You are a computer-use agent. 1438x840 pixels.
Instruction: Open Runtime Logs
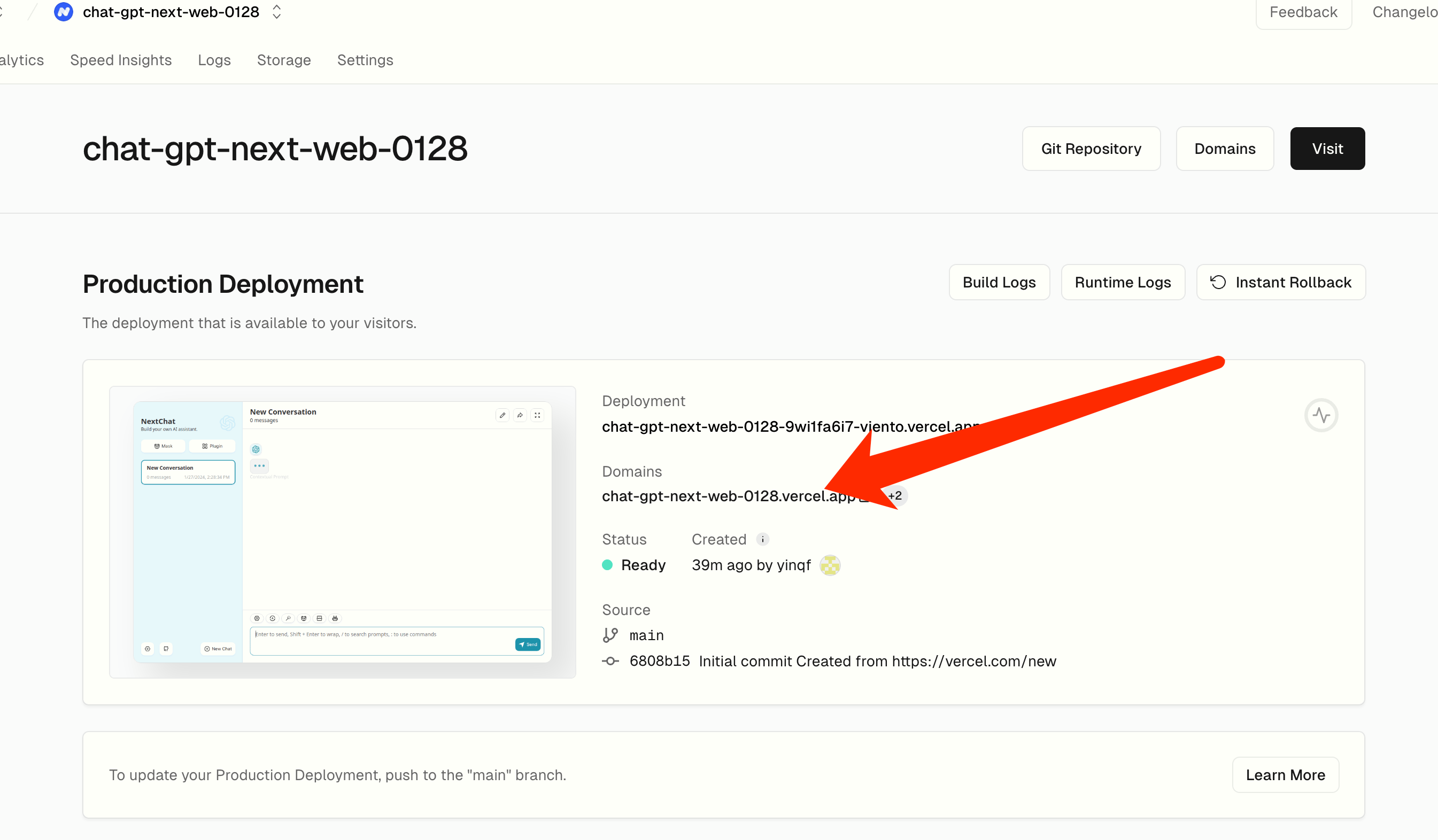1122,282
